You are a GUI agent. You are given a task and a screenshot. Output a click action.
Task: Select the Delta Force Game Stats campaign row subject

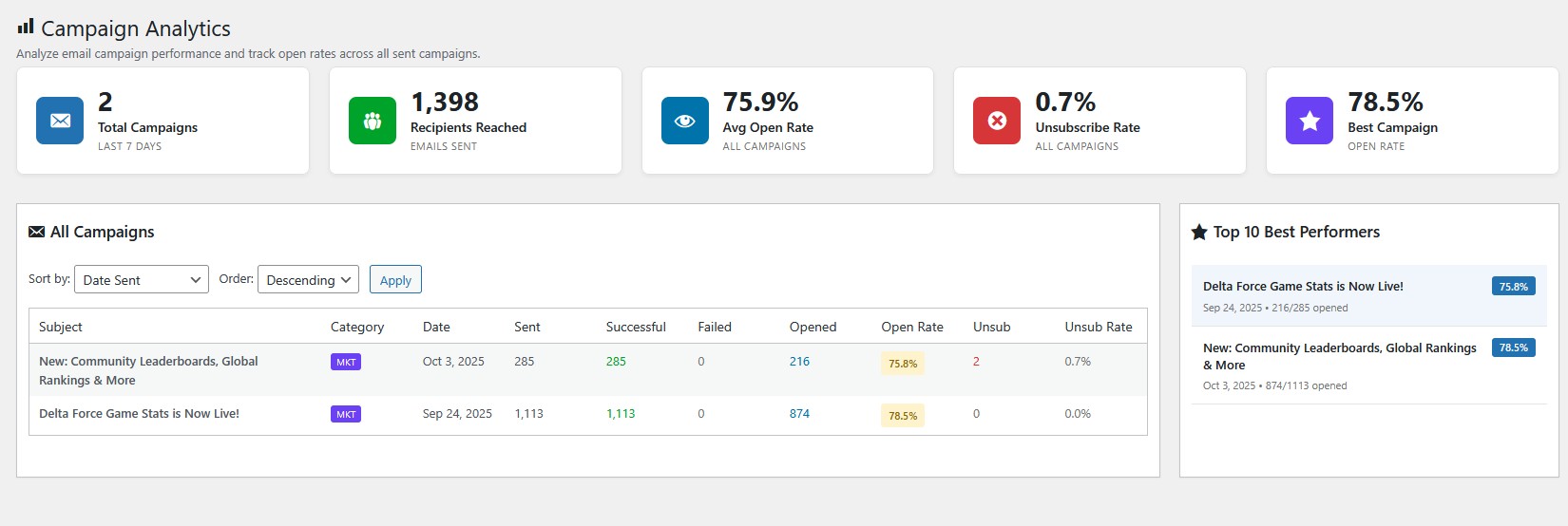pos(139,414)
